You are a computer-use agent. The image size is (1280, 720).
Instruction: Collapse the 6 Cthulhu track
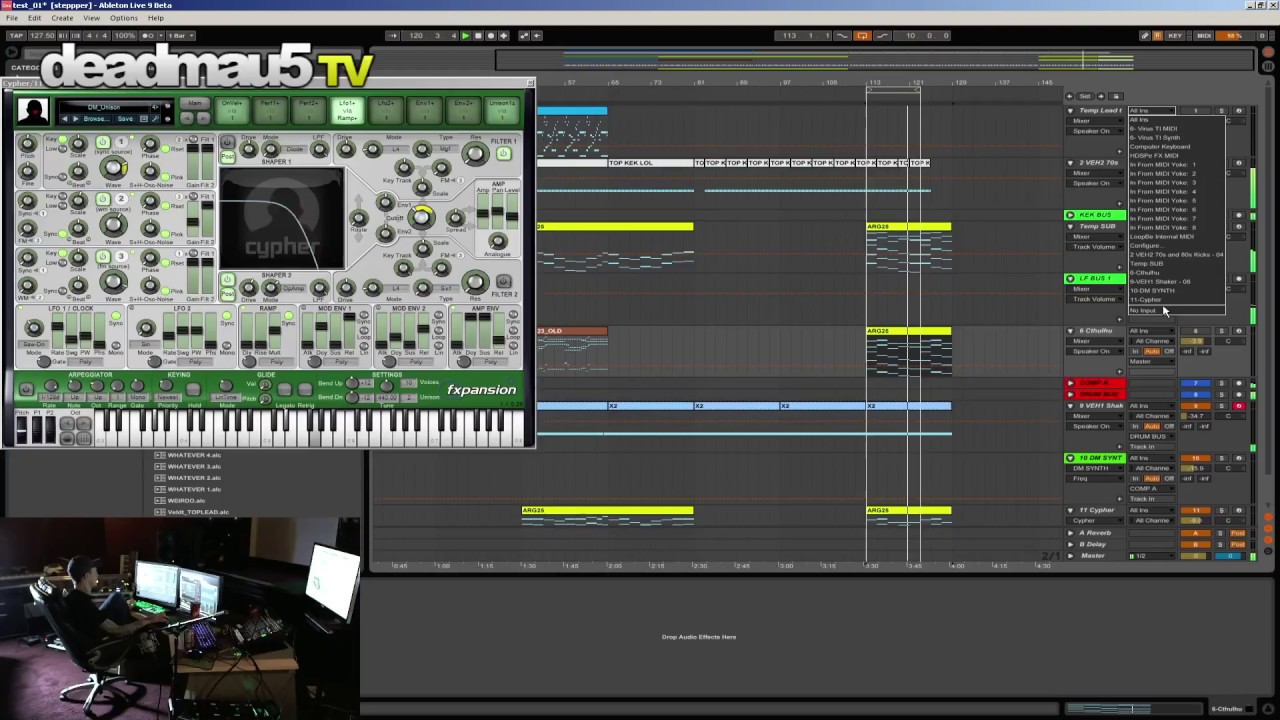[1071, 331]
